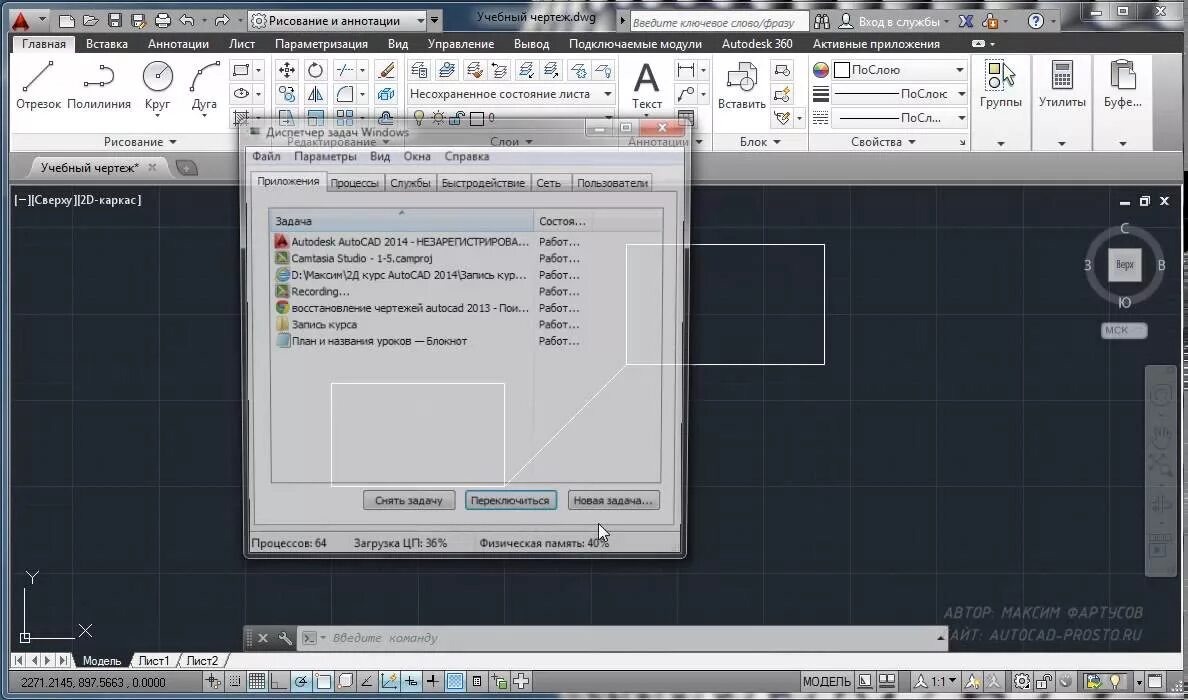Activate the Erase tool

(386, 70)
